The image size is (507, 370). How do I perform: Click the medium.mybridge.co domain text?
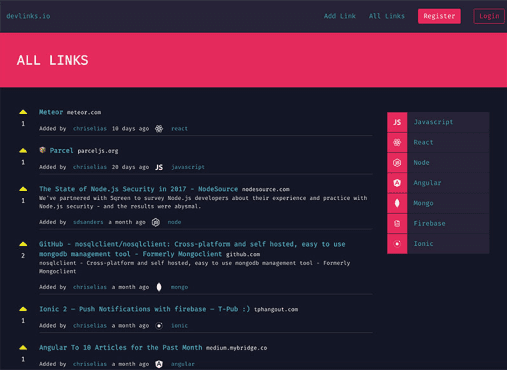point(236,348)
